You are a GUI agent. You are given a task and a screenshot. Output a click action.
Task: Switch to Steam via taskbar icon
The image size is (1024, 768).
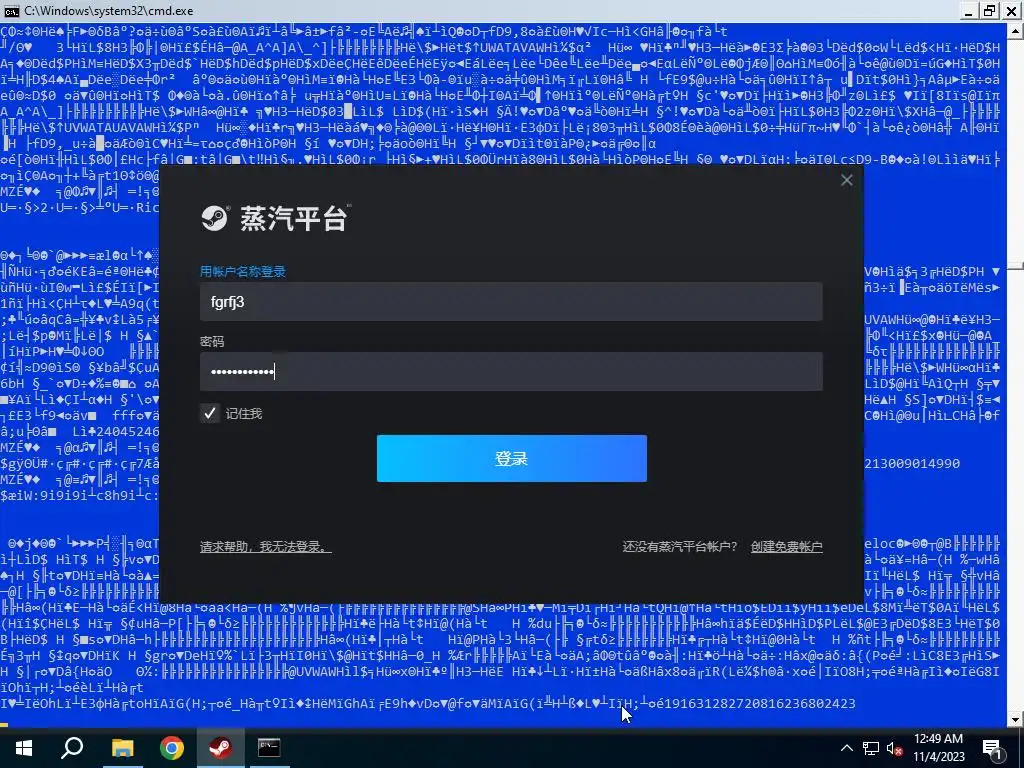pos(220,748)
